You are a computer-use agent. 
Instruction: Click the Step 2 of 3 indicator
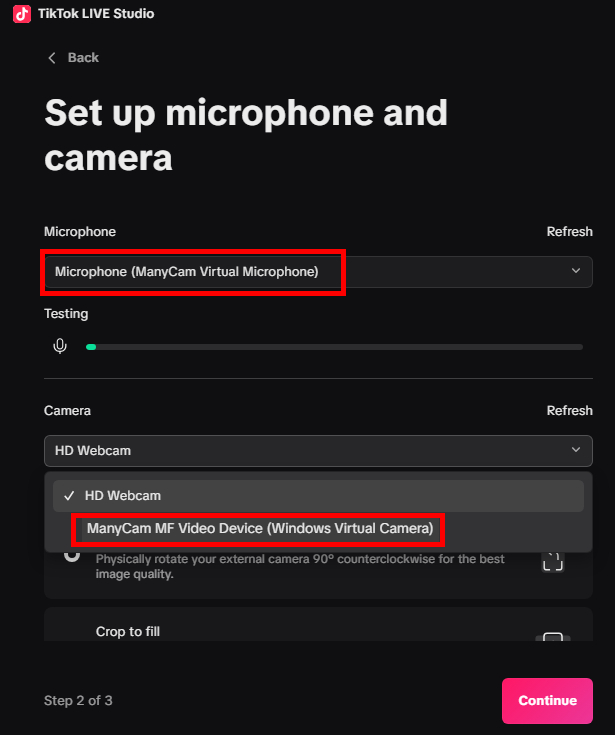click(78, 700)
